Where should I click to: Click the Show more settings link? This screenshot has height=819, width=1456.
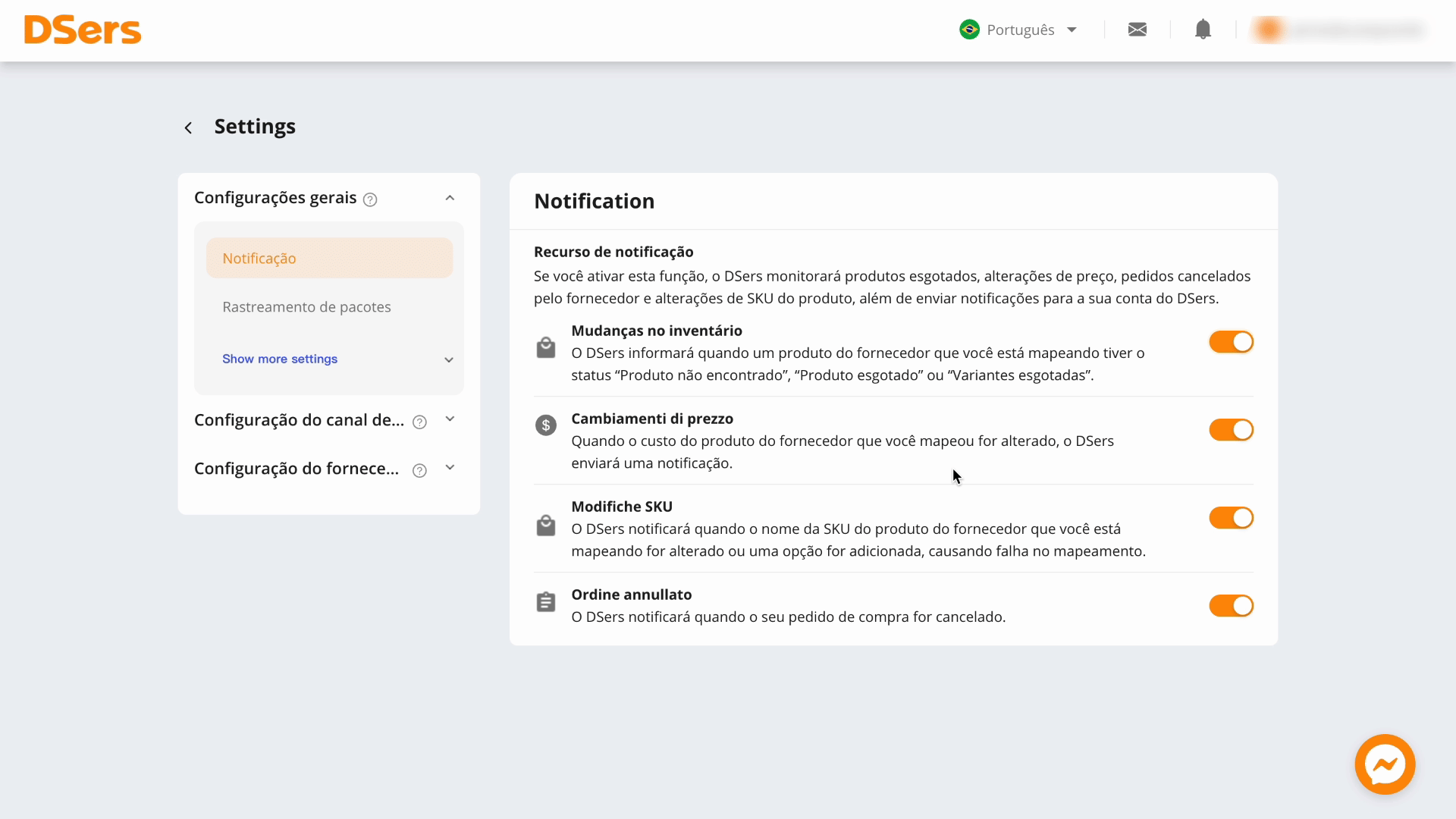point(280,359)
